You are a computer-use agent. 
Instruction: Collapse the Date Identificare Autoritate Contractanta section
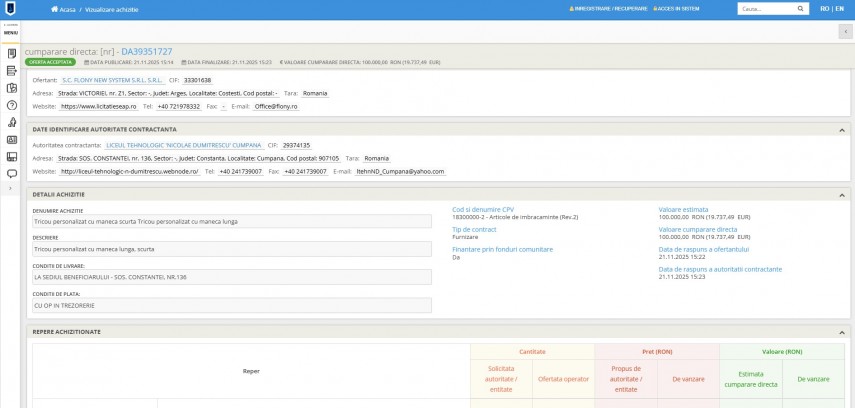(841, 129)
